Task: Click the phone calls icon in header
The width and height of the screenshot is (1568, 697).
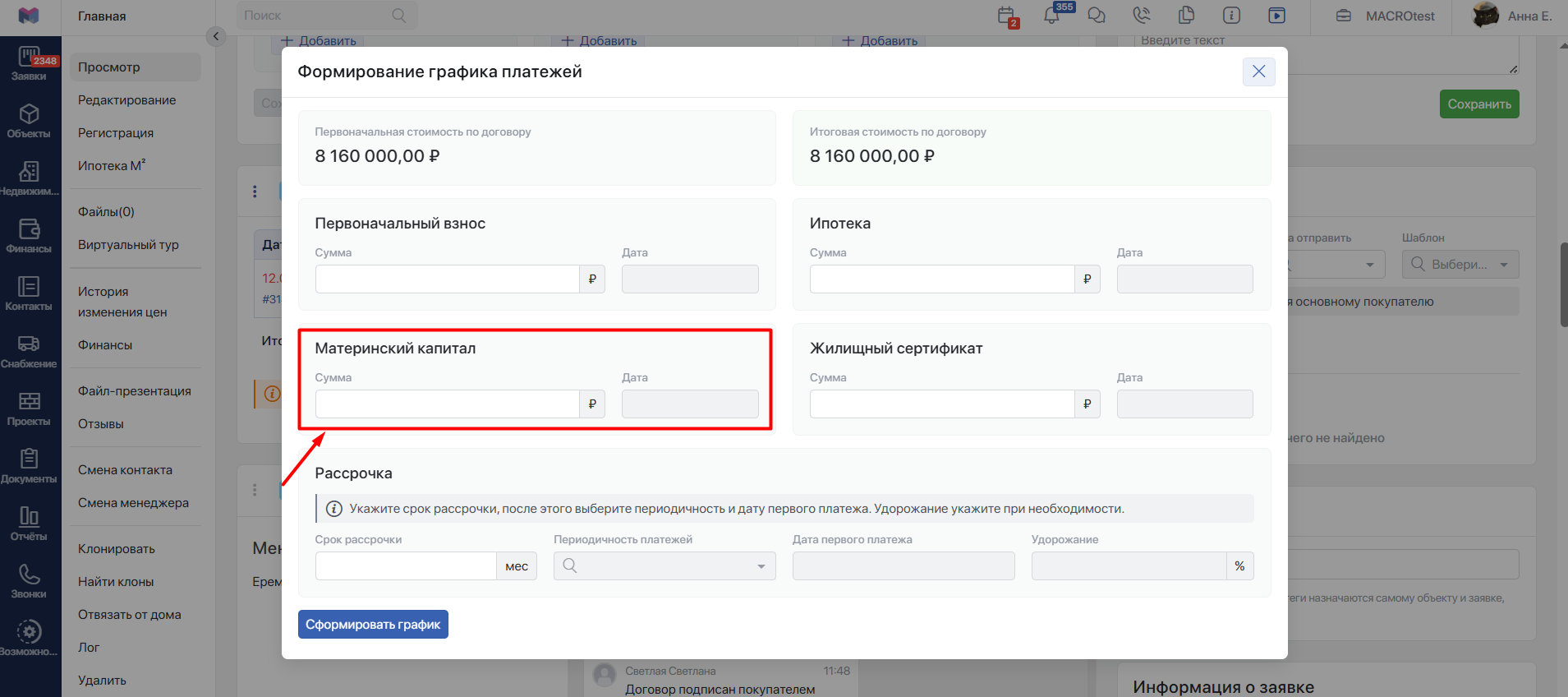Action: [1142, 15]
